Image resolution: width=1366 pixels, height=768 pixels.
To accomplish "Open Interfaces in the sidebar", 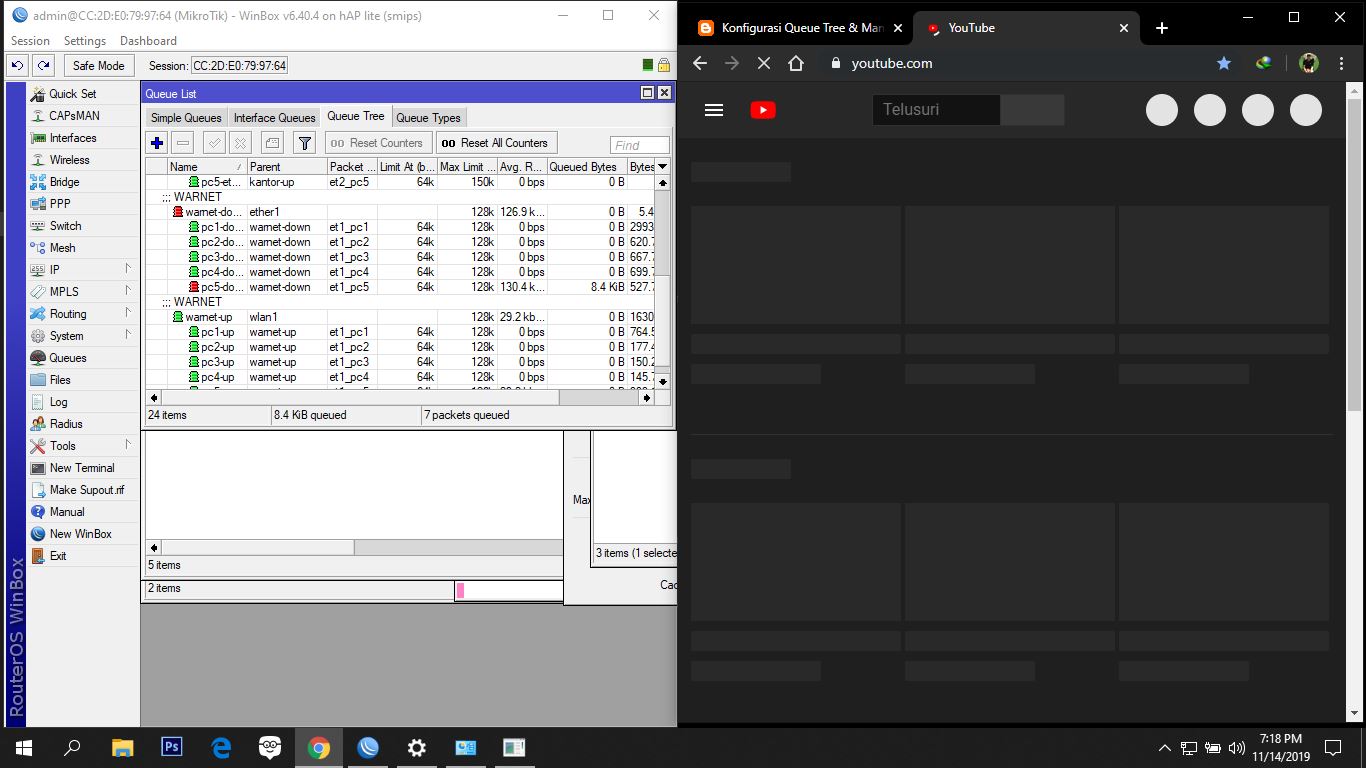I will pos(73,138).
